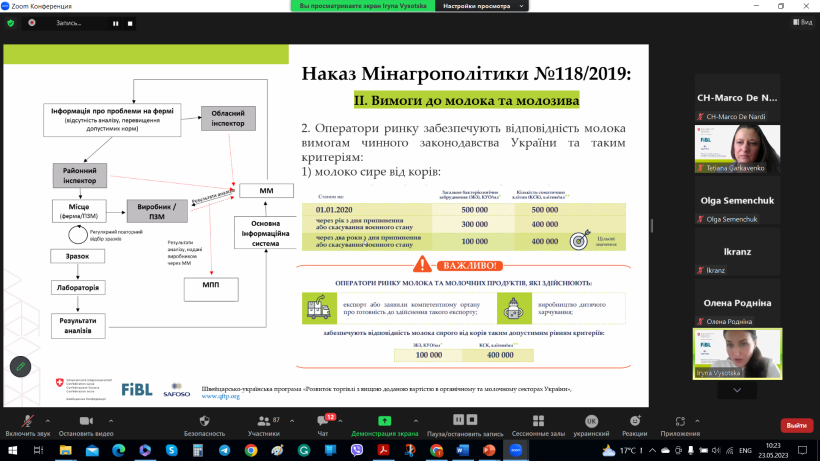Open File Explorer from taskbar
This screenshot has height=461, width=820.
(65, 451)
